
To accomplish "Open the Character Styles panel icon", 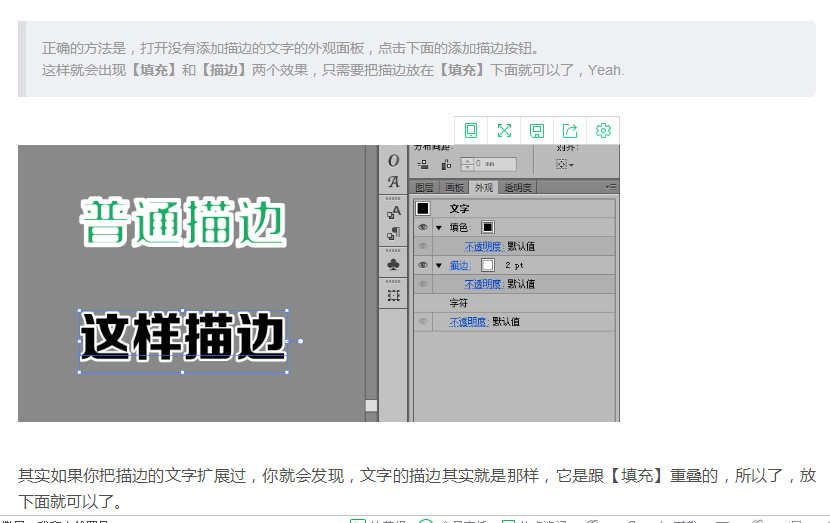I will coord(393,212).
